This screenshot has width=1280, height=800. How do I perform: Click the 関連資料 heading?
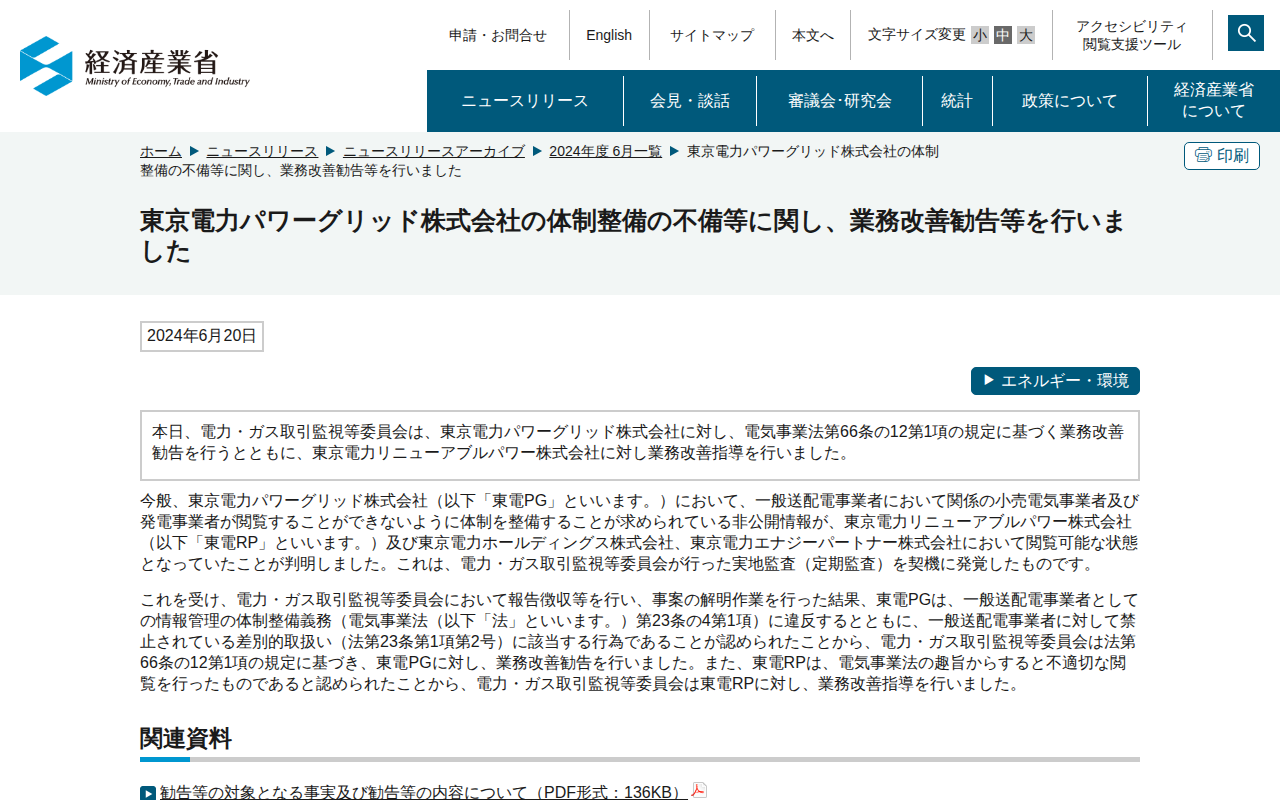(186, 739)
